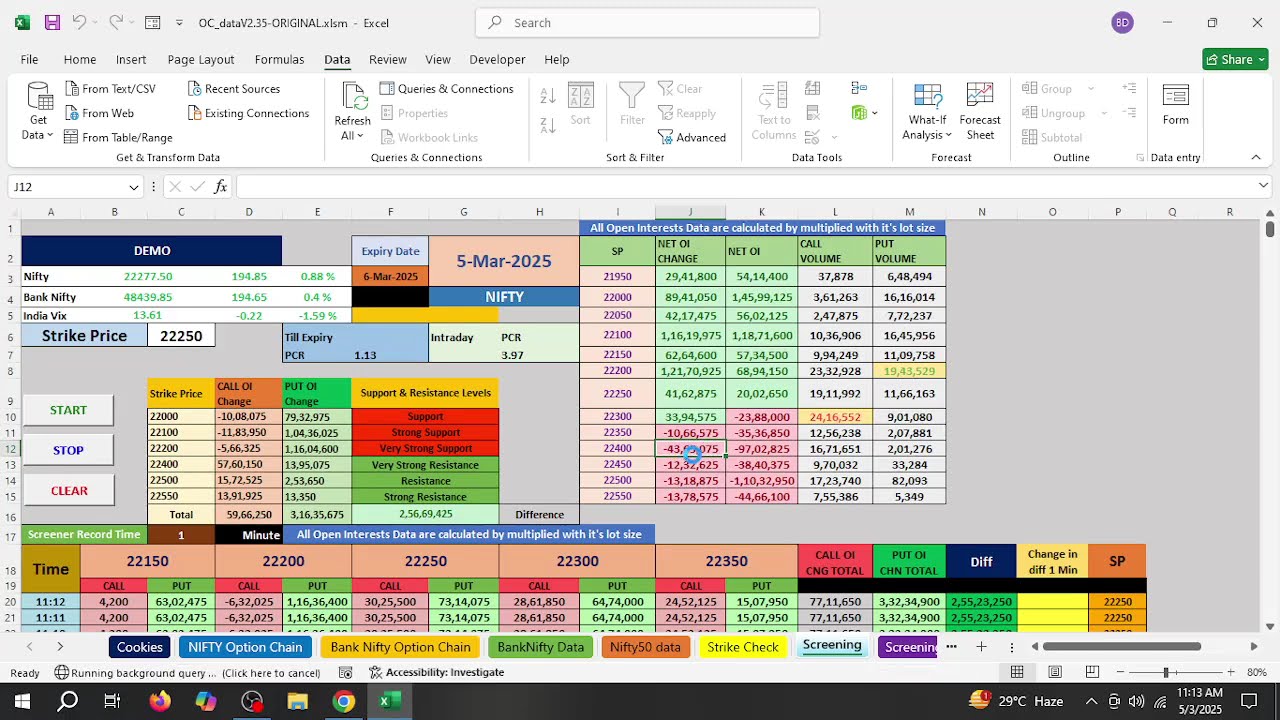
Task: Select the NIFTY Option Chain sheet
Action: pos(245,647)
